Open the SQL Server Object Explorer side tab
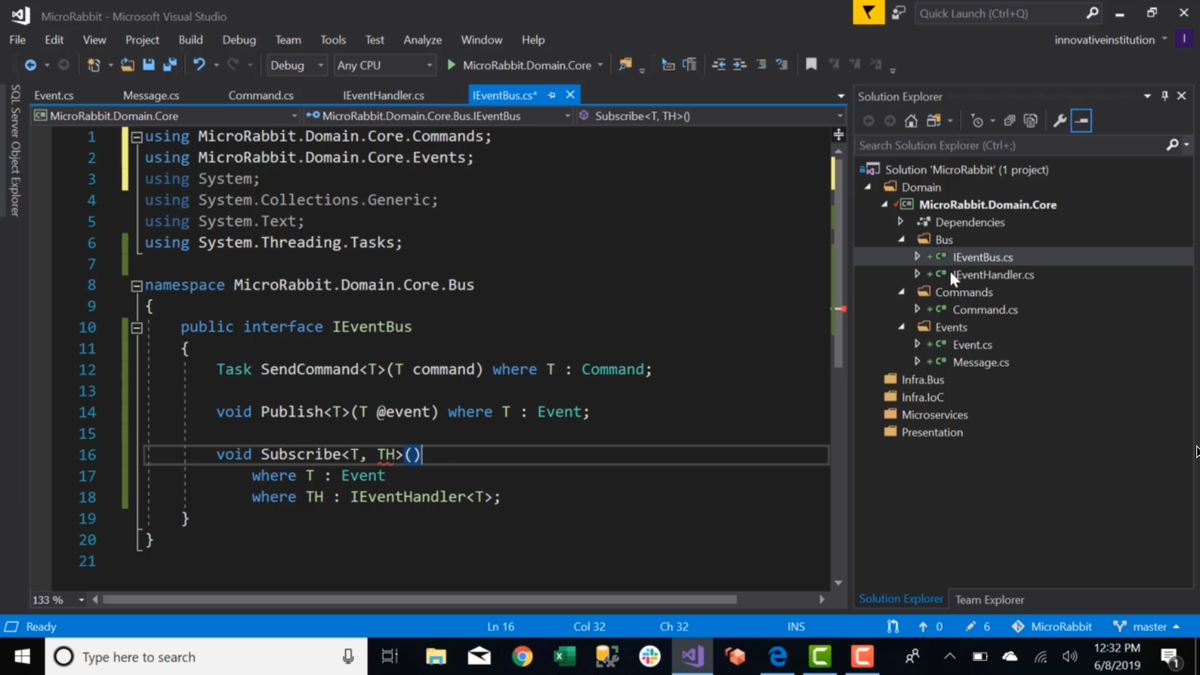The height and width of the screenshot is (675, 1200). [15, 150]
